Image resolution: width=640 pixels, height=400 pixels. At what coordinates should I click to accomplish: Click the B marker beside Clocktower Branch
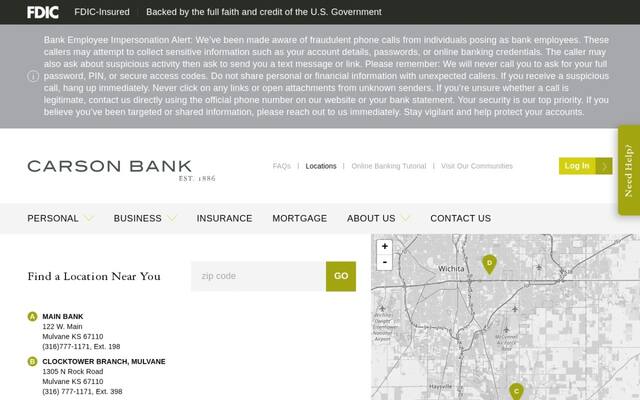[x=32, y=361]
